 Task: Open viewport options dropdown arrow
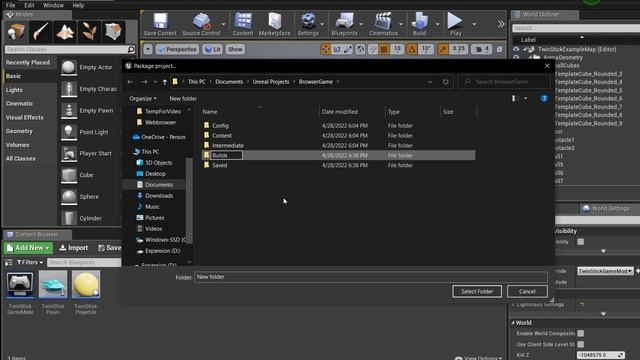[148, 49]
